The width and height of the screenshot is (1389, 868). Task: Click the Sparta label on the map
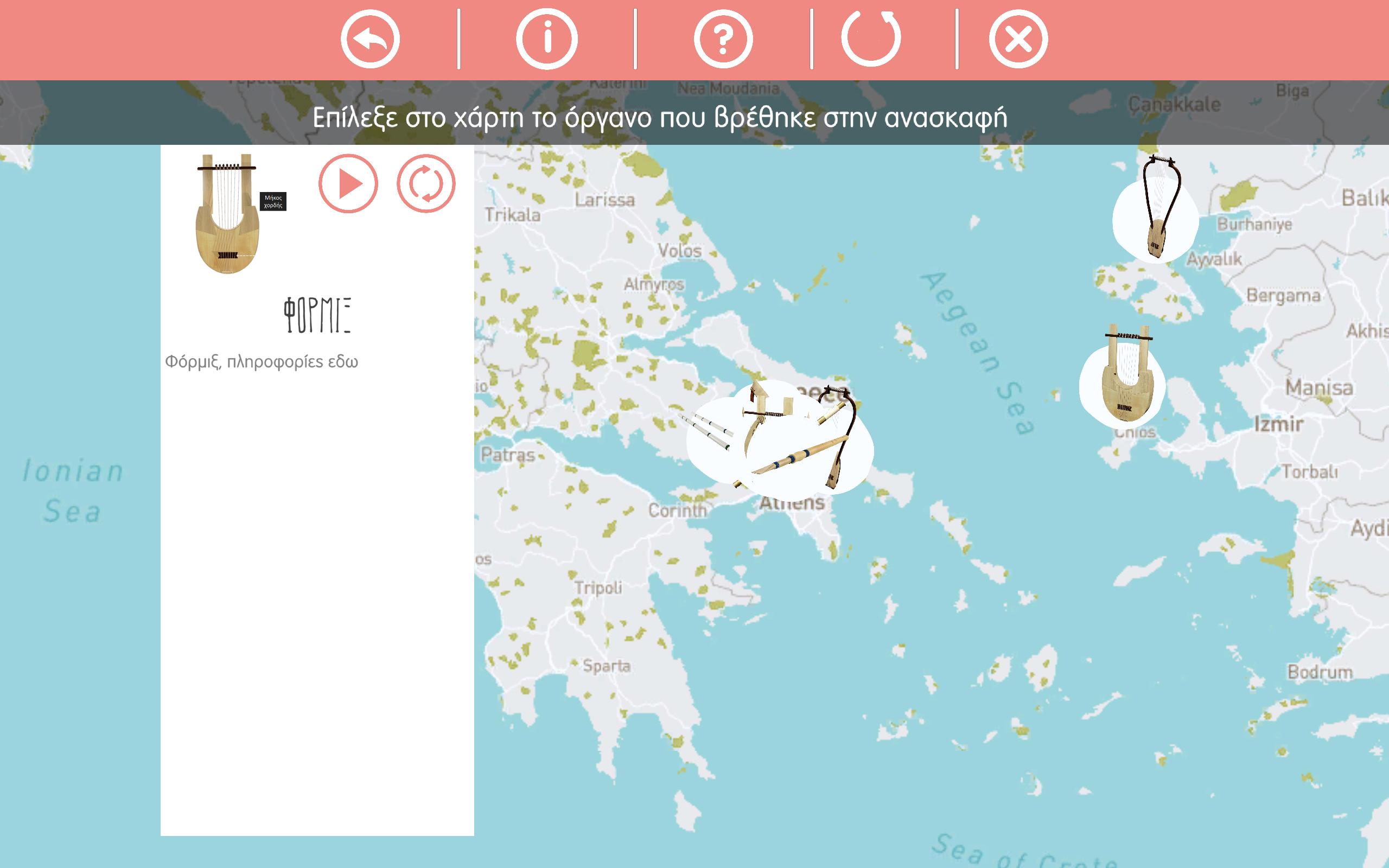click(x=606, y=666)
